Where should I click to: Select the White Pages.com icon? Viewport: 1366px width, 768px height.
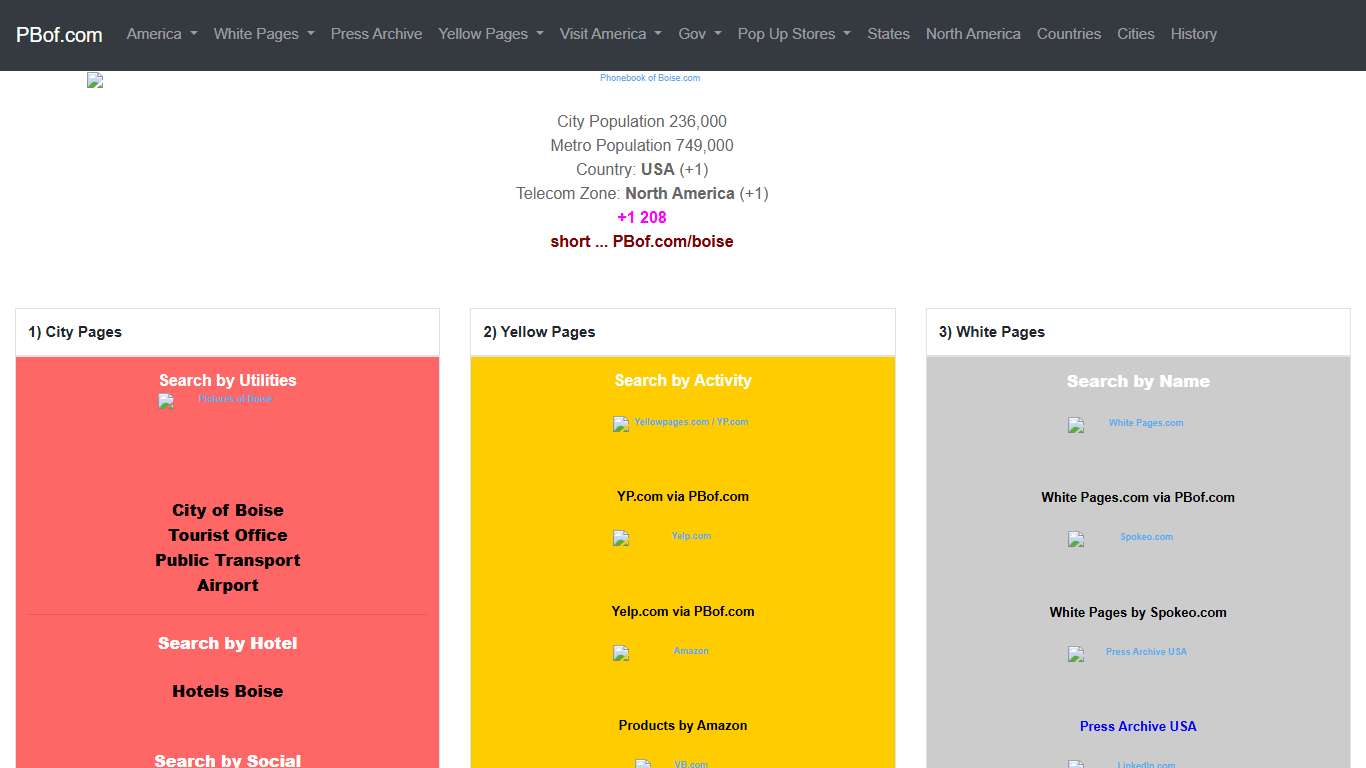[1077, 425]
